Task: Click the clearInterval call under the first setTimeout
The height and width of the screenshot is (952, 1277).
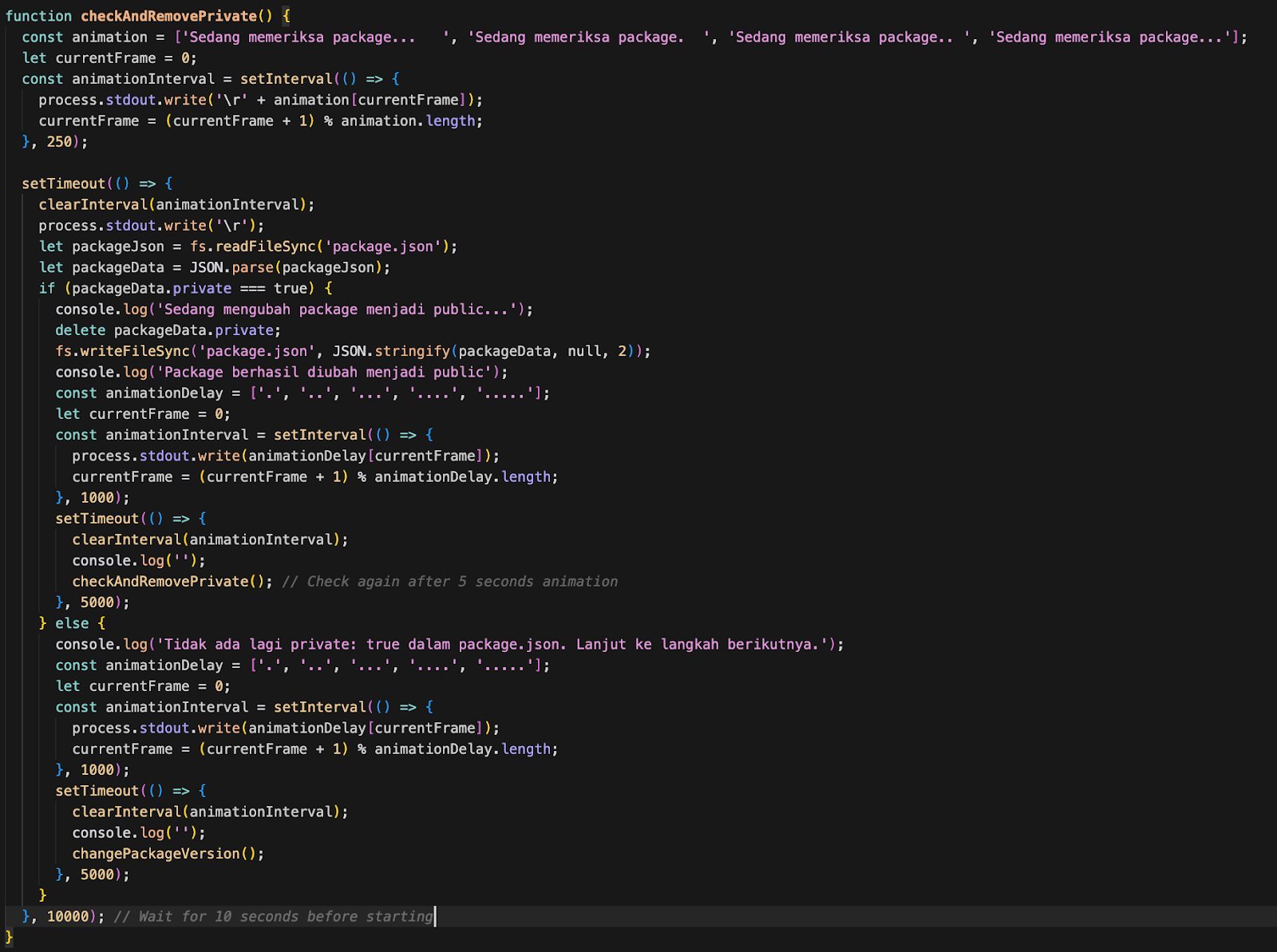Action: 93,205
